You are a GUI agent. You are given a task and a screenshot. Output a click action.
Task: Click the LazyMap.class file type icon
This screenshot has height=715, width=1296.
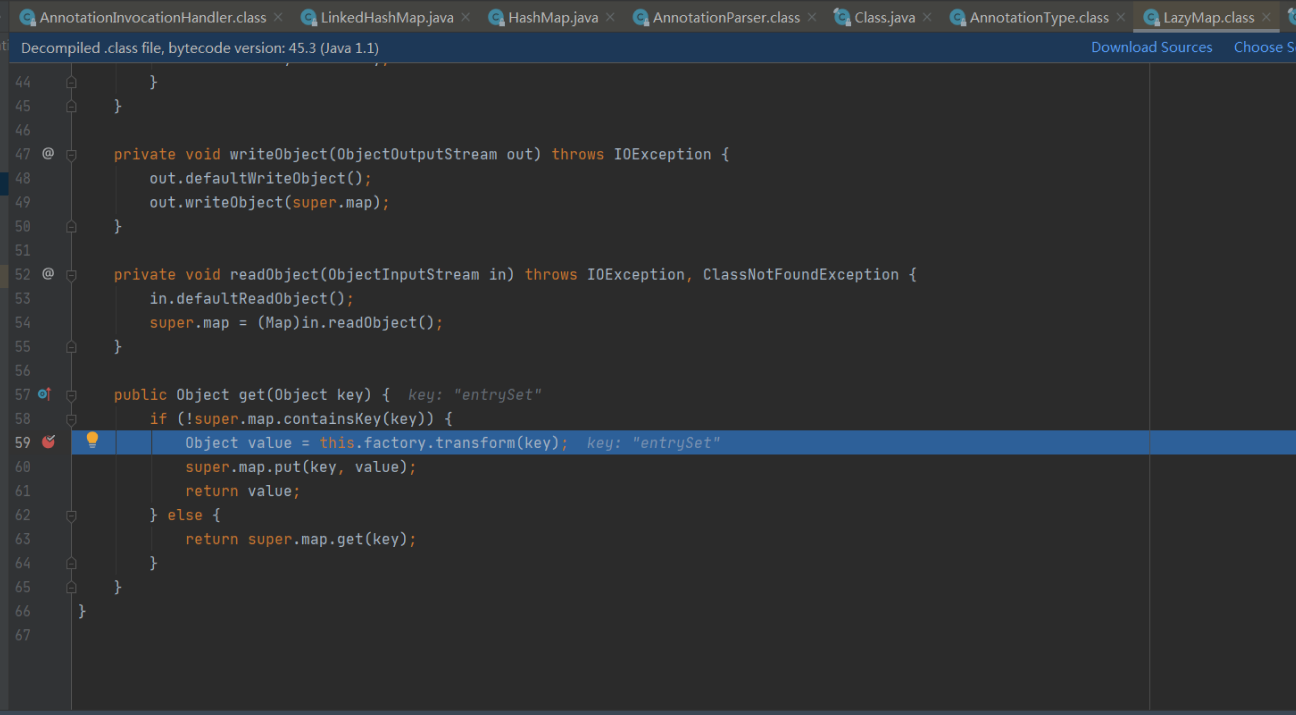1151,17
